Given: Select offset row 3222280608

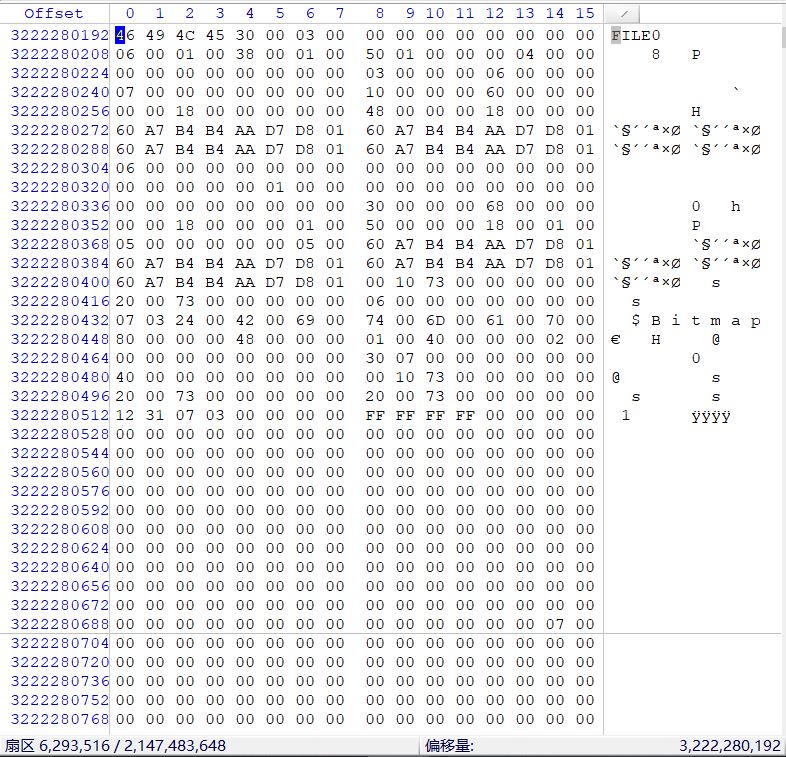Looking at the screenshot, I should tap(60, 529).
